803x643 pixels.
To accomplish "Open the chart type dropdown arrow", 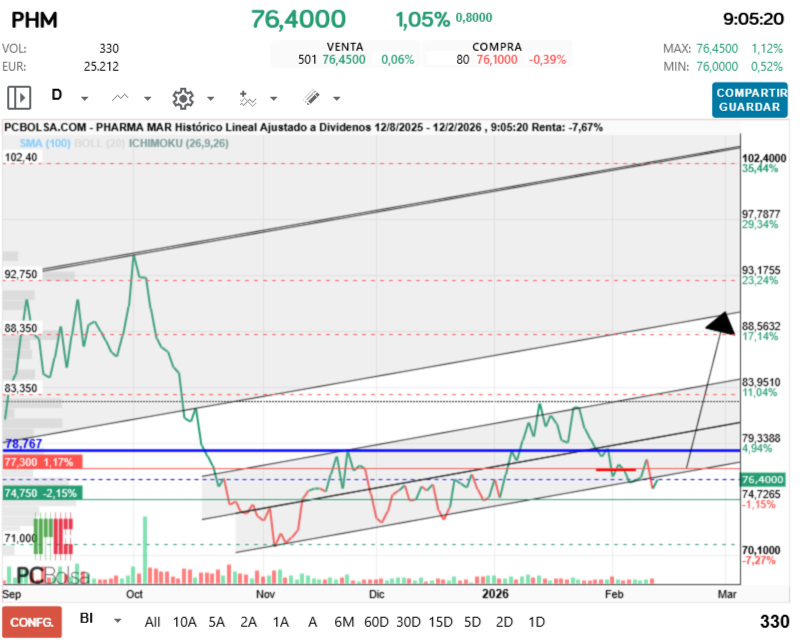I will coord(146,98).
